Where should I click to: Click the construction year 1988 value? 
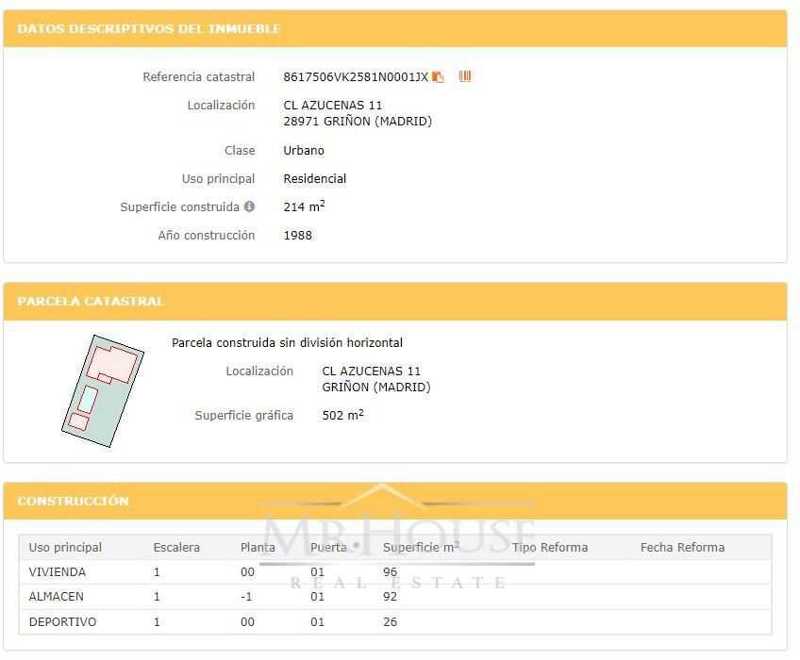[298, 236]
